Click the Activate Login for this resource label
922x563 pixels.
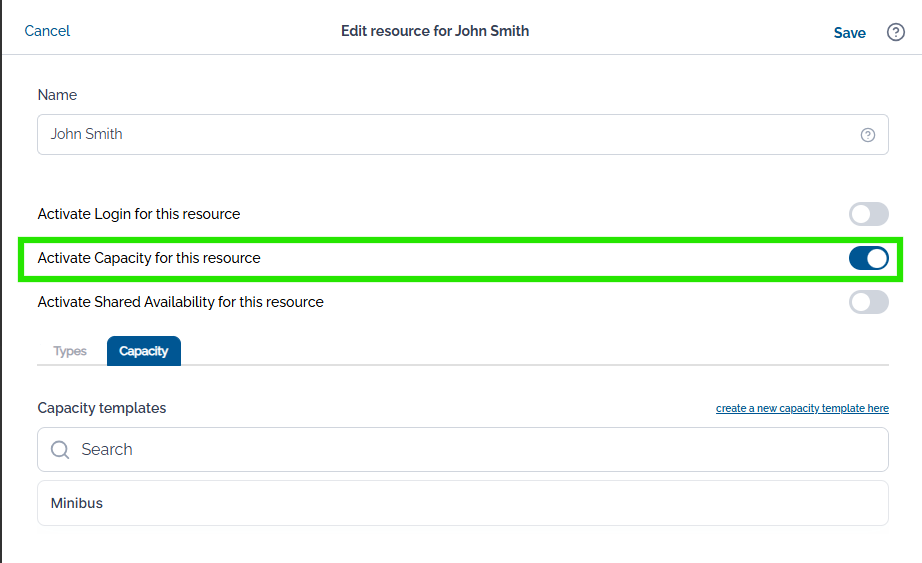(x=139, y=214)
